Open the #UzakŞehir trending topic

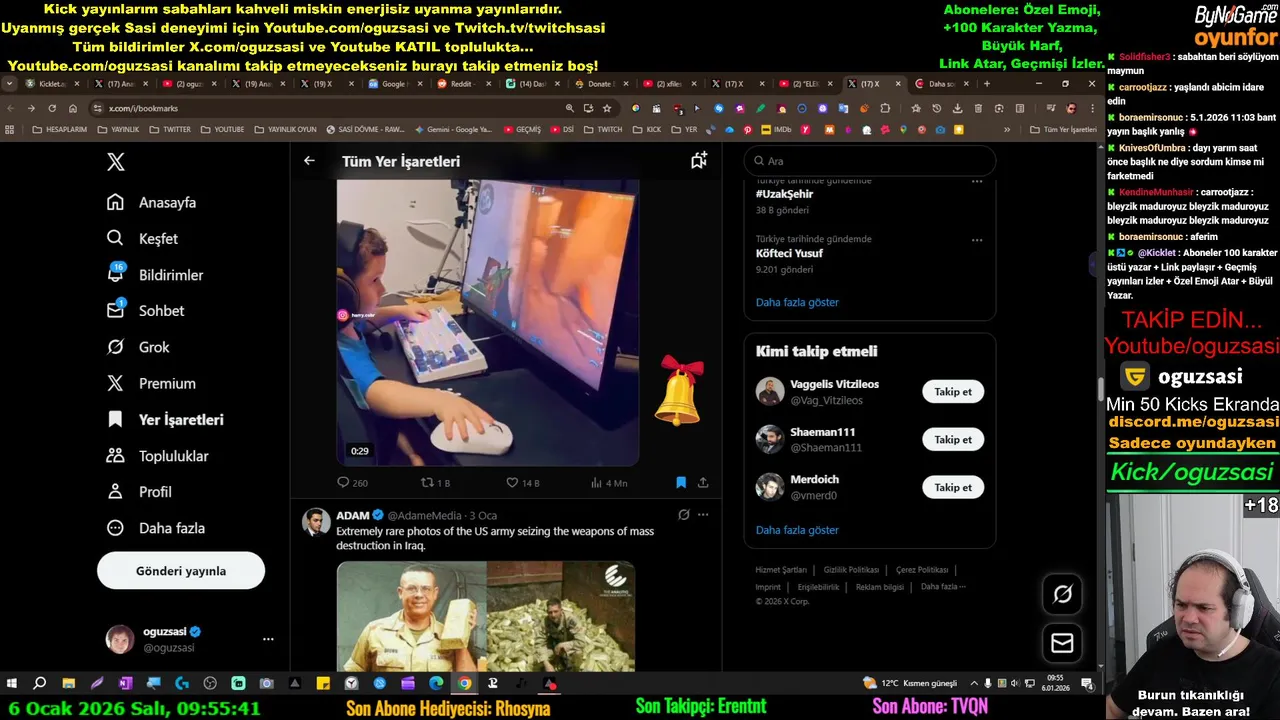(784, 194)
